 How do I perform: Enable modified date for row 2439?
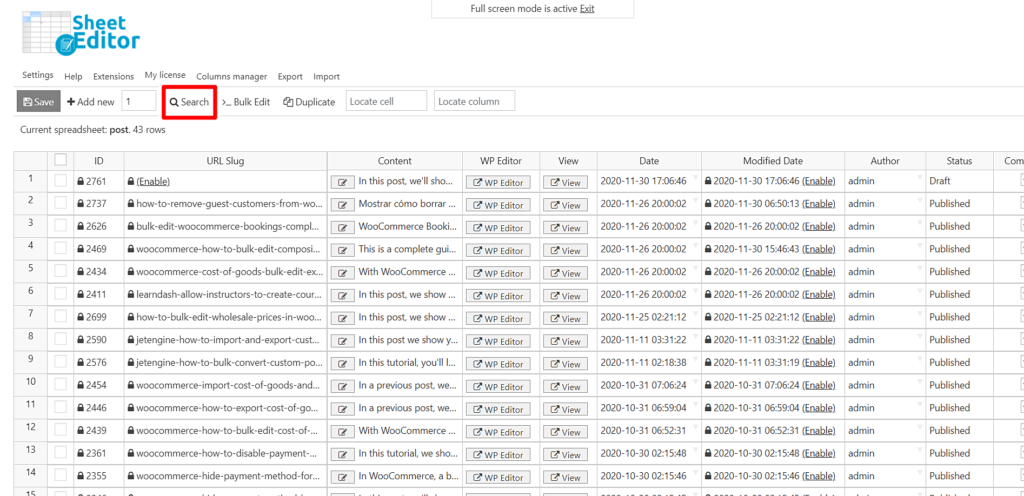click(819, 430)
